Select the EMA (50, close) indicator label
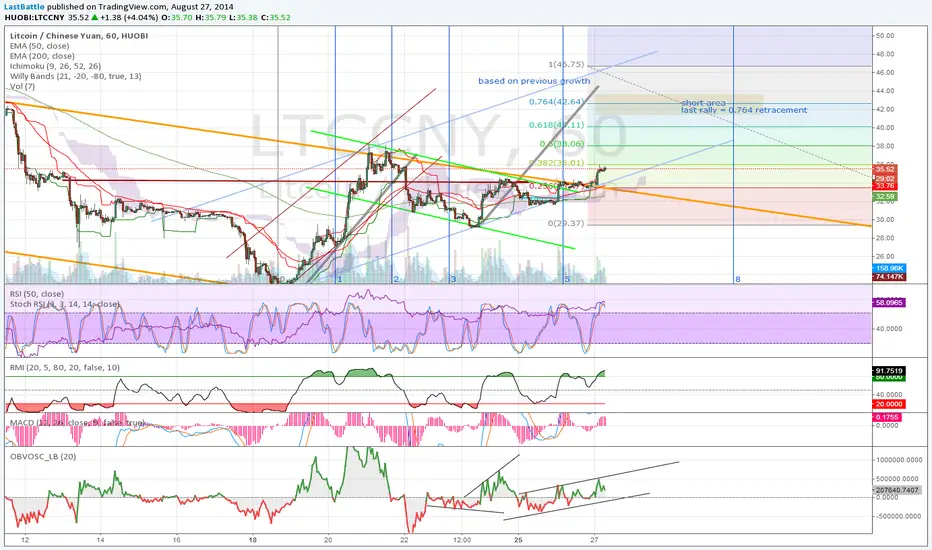This screenshot has width=932, height=550. [39, 46]
